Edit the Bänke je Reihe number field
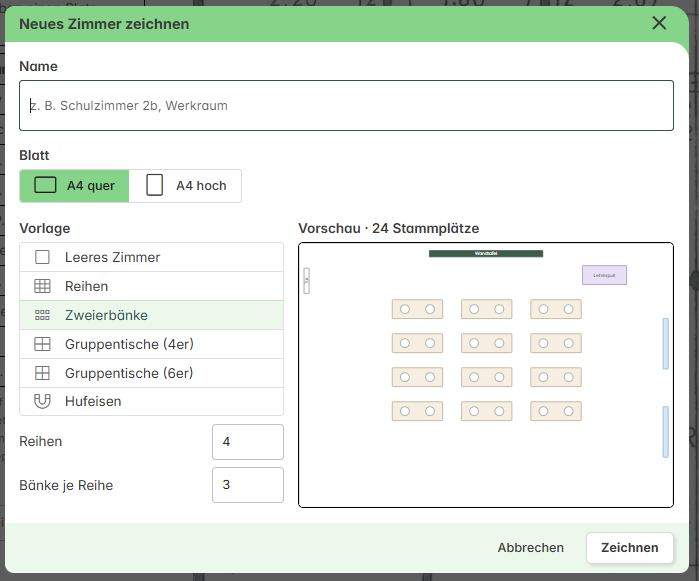 pyautogui.click(x=248, y=485)
